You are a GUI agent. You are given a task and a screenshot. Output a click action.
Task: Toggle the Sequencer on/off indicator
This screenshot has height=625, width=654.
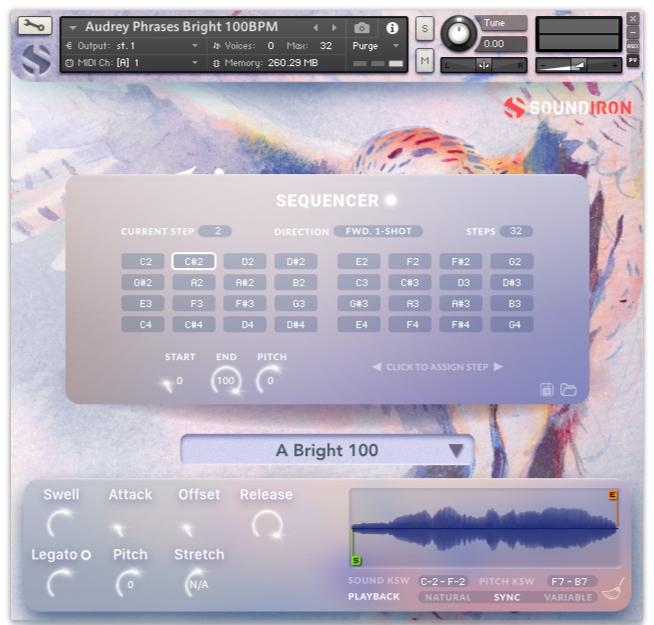pos(391,200)
